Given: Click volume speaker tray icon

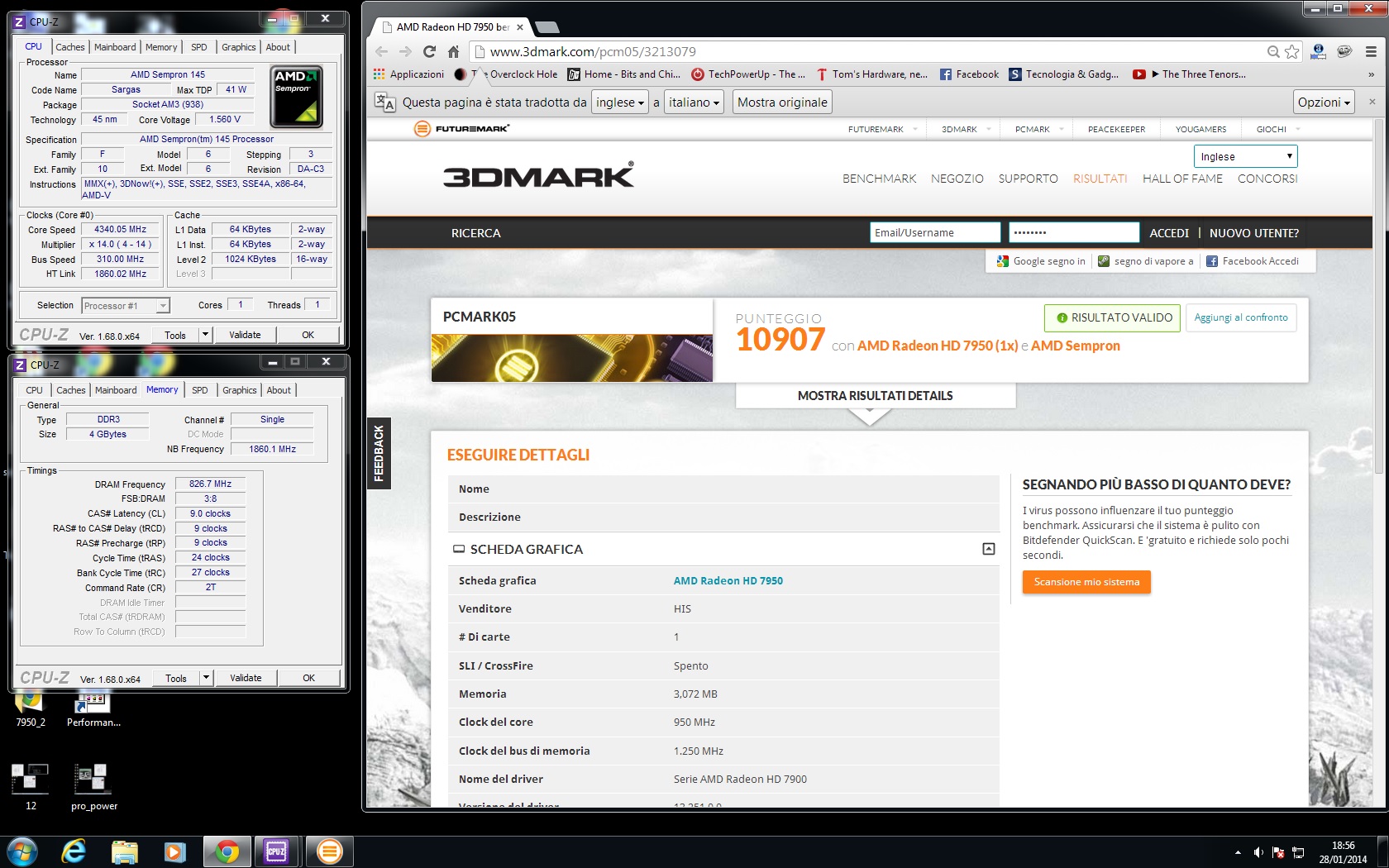Looking at the screenshot, I should 1258,852.
